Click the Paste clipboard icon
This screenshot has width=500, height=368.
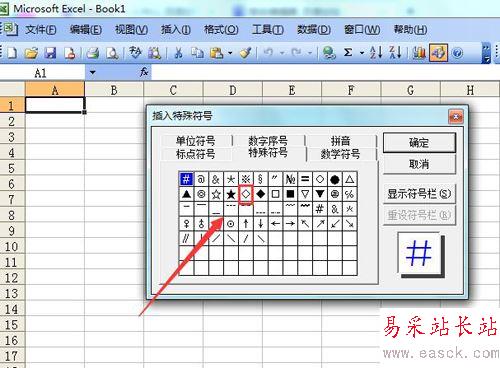(x=217, y=53)
